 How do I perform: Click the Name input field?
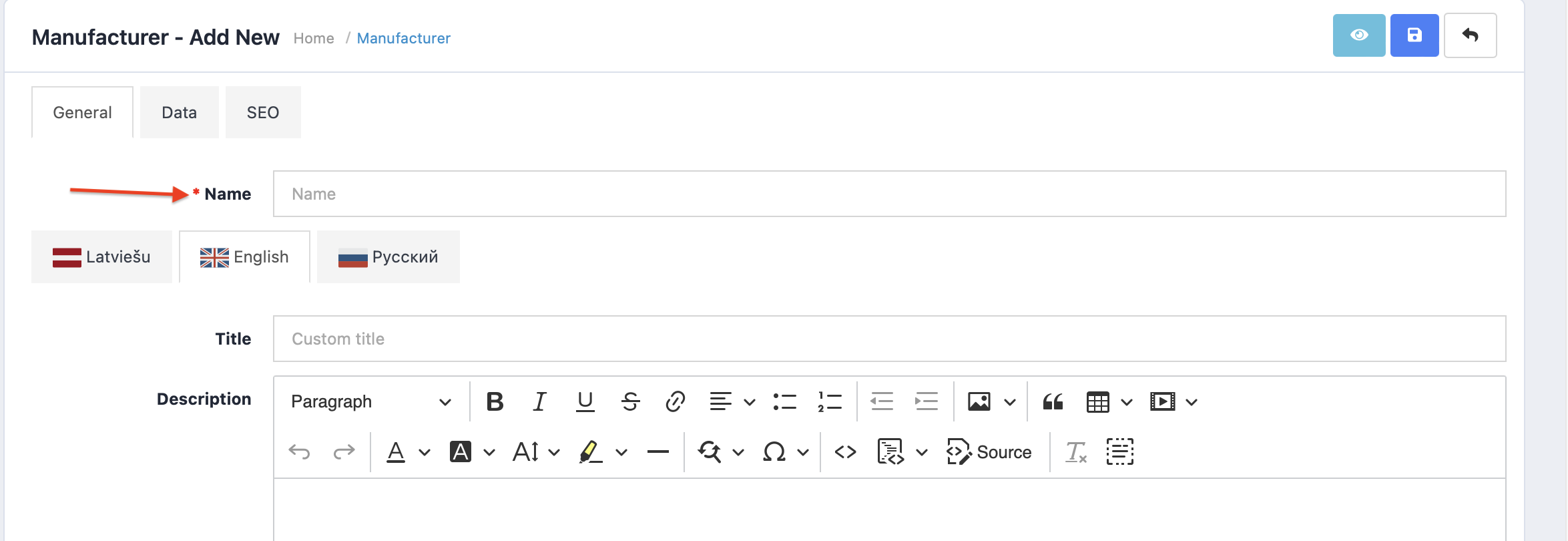tap(889, 194)
